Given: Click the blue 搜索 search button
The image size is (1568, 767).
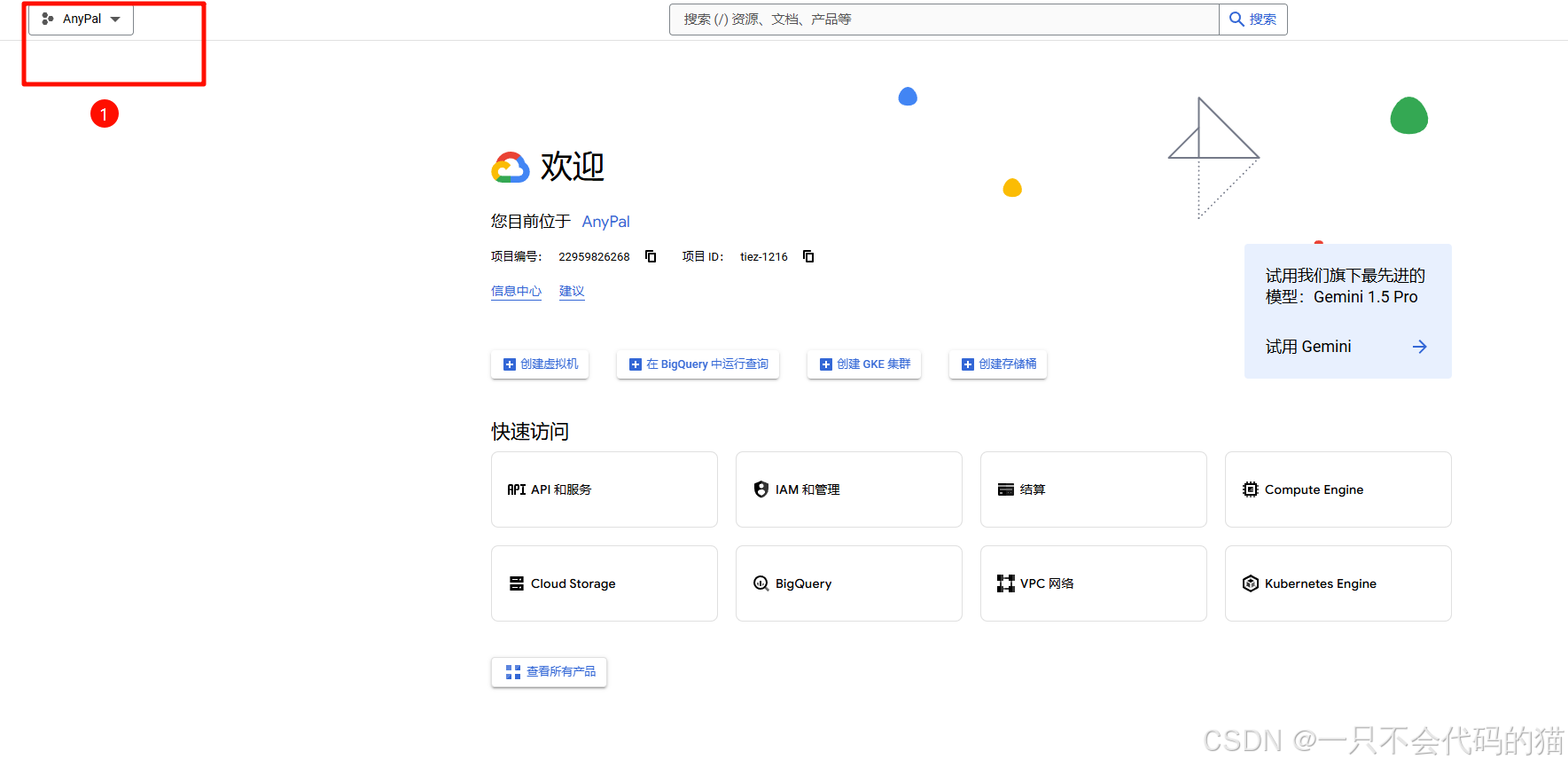Looking at the screenshot, I should pos(1253,20).
